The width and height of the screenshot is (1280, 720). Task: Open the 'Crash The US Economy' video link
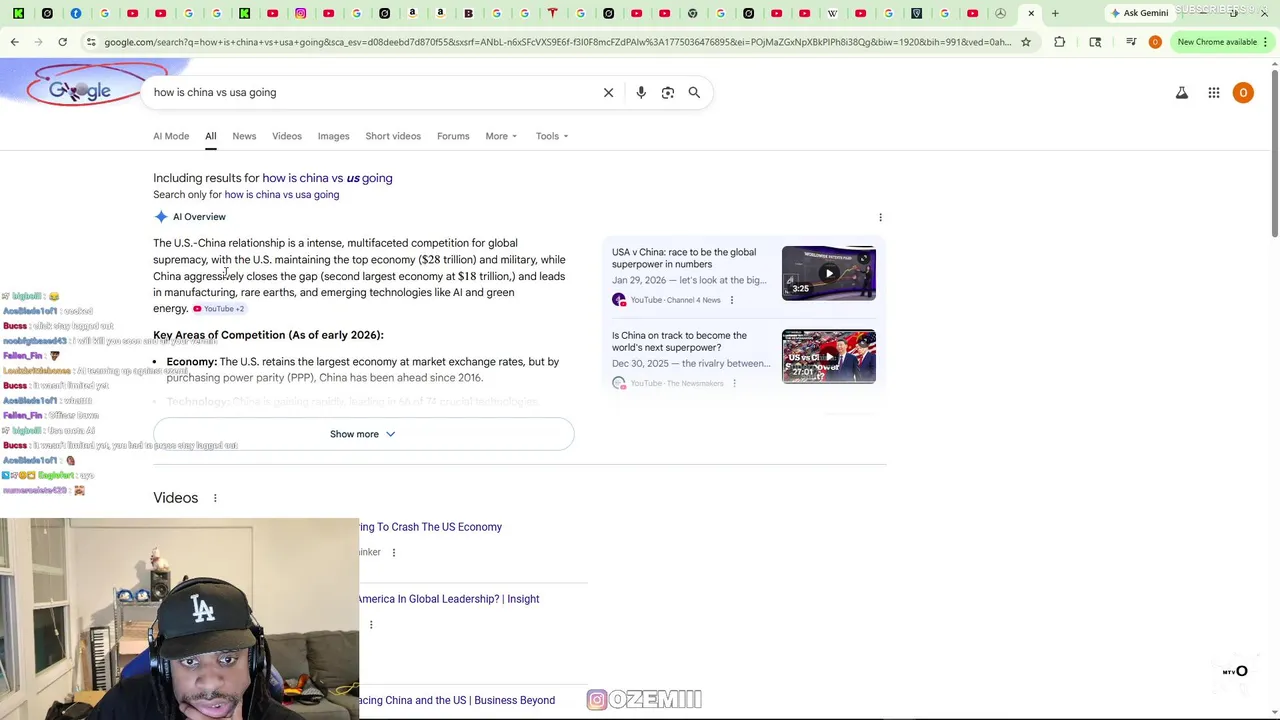pos(430,527)
